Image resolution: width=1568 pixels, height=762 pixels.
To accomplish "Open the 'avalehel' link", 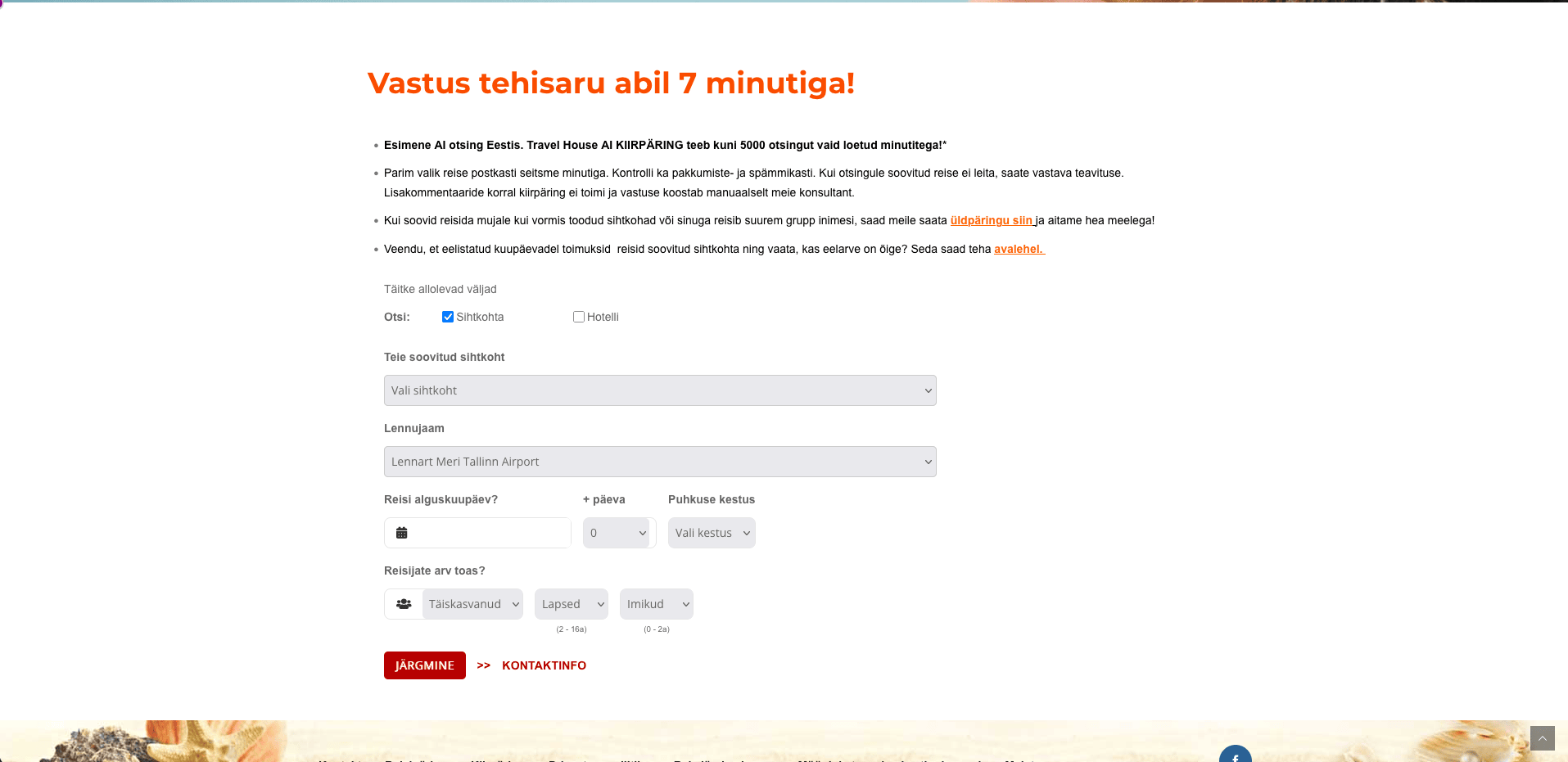I will [1019, 249].
